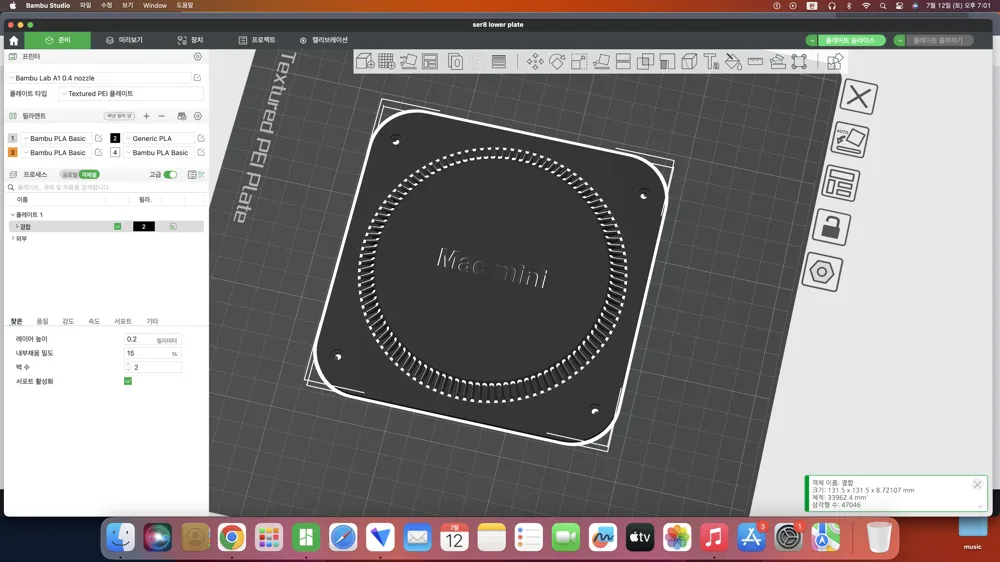Switch to the 장치 tab
This screenshot has width=1000, height=562.
pyautogui.click(x=190, y=40)
